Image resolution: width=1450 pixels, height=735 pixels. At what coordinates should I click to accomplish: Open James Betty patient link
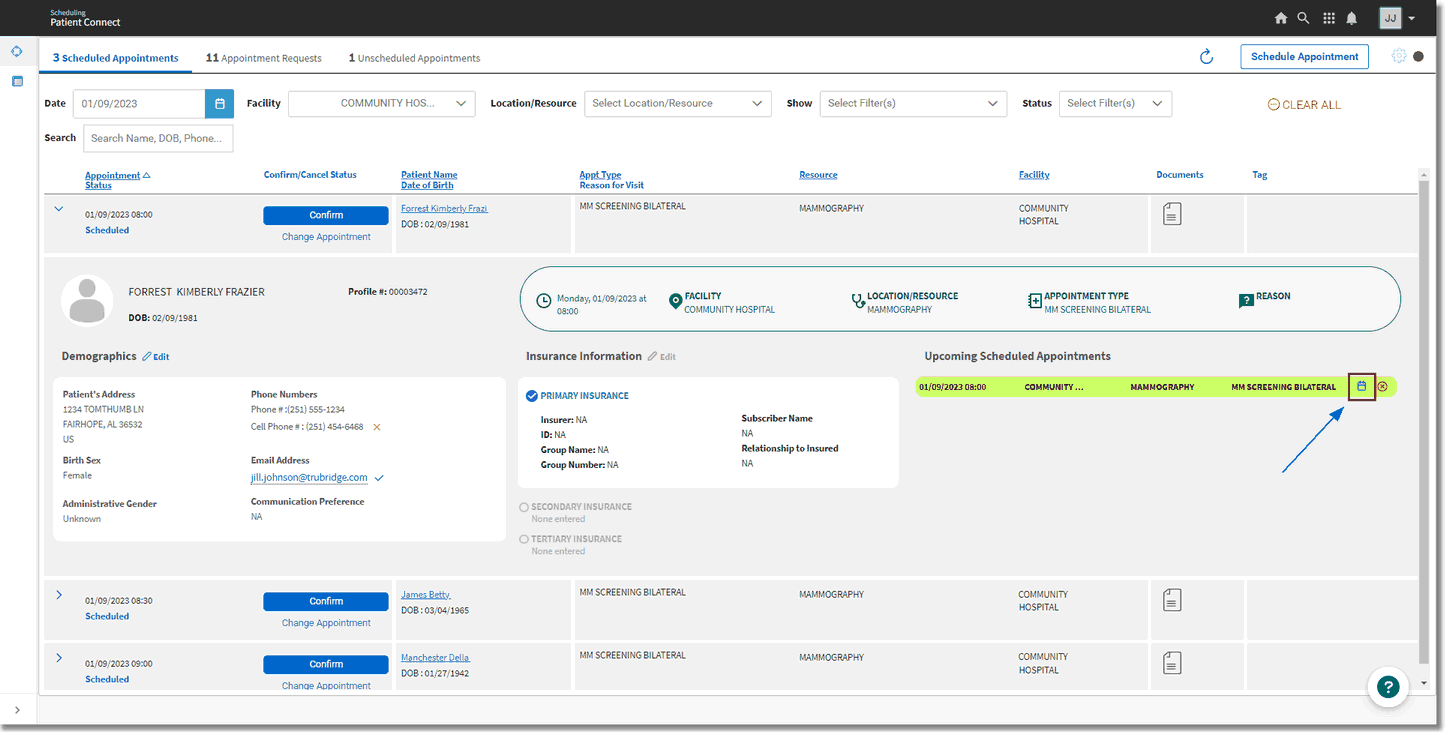[426, 594]
